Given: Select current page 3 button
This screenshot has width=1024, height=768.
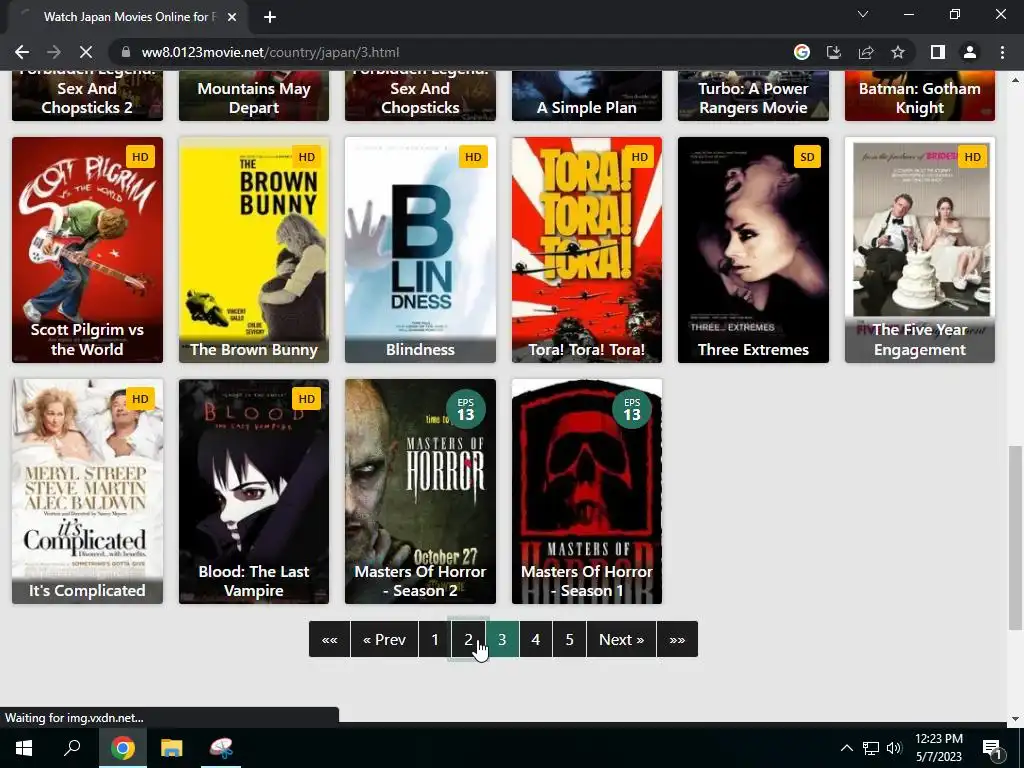Looking at the screenshot, I should (x=502, y=639).
